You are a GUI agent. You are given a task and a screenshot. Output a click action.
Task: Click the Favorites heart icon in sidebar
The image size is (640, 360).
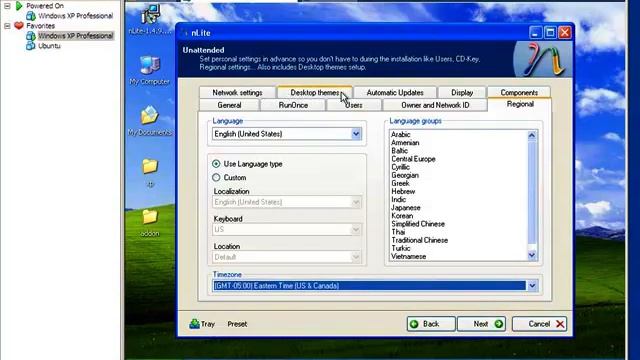tap(19, 25)
